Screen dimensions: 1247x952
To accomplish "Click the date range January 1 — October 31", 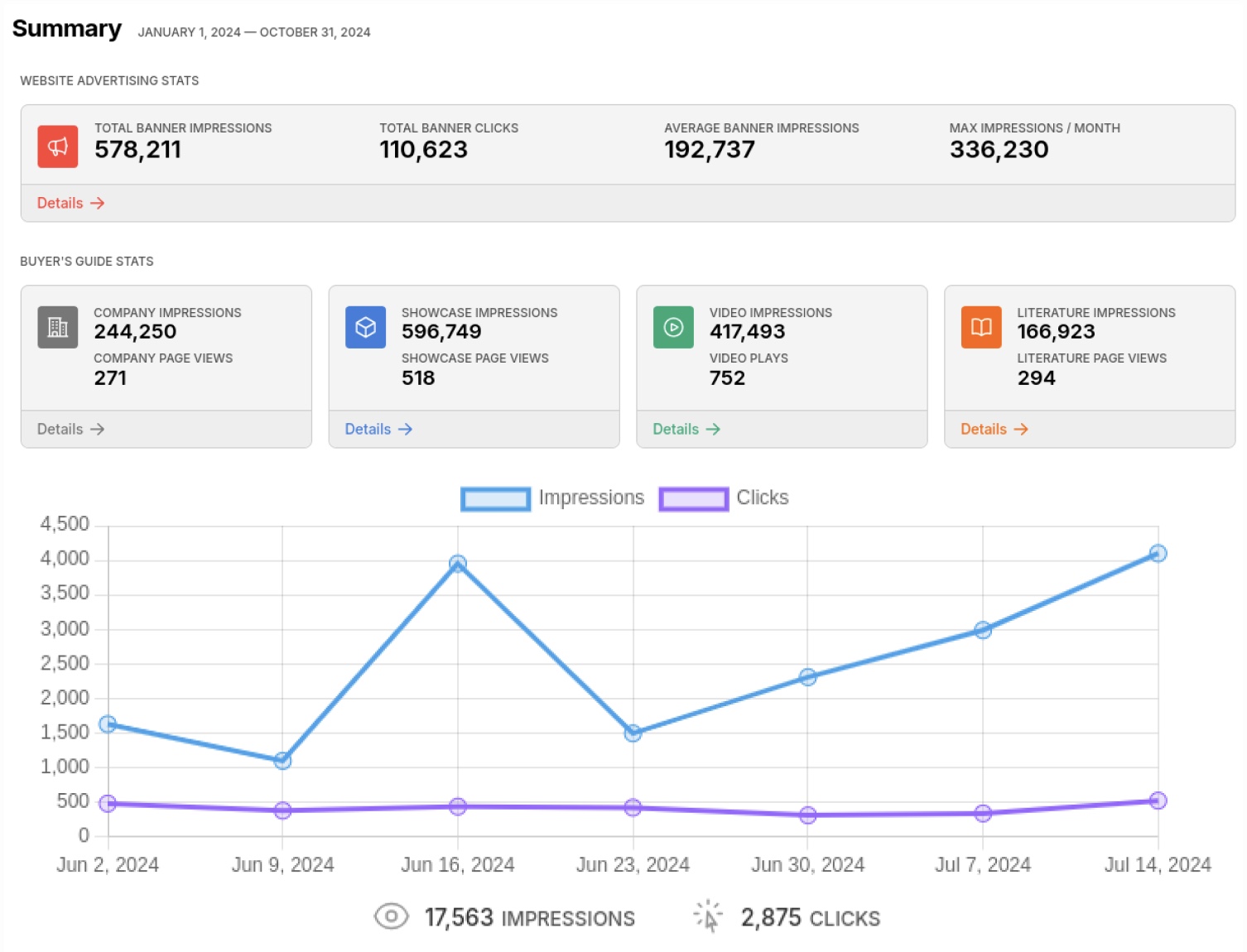I will point(253,32).
